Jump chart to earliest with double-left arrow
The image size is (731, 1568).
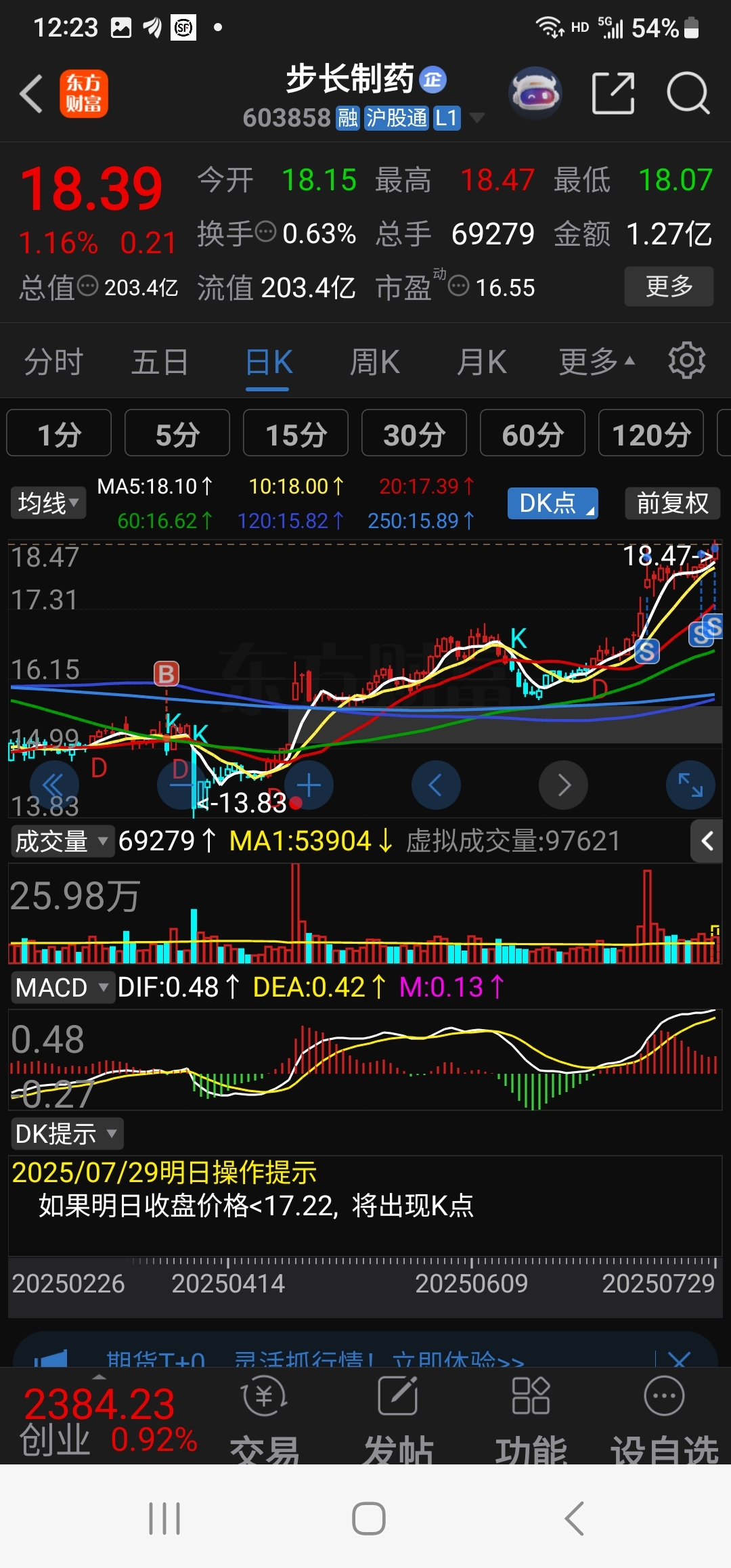(53, 785)
